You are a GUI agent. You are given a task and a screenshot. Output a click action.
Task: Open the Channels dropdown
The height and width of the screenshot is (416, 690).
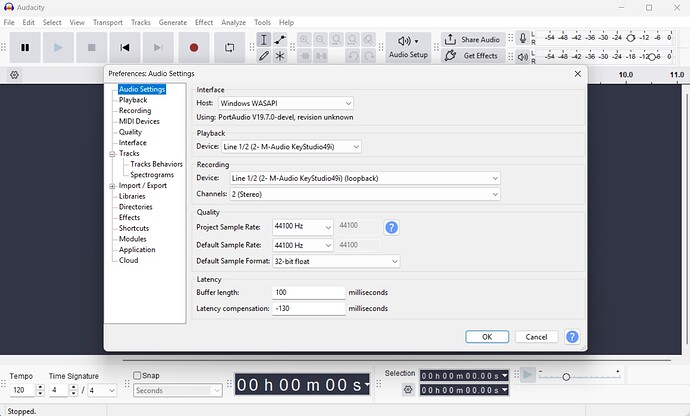coord(365,194)
